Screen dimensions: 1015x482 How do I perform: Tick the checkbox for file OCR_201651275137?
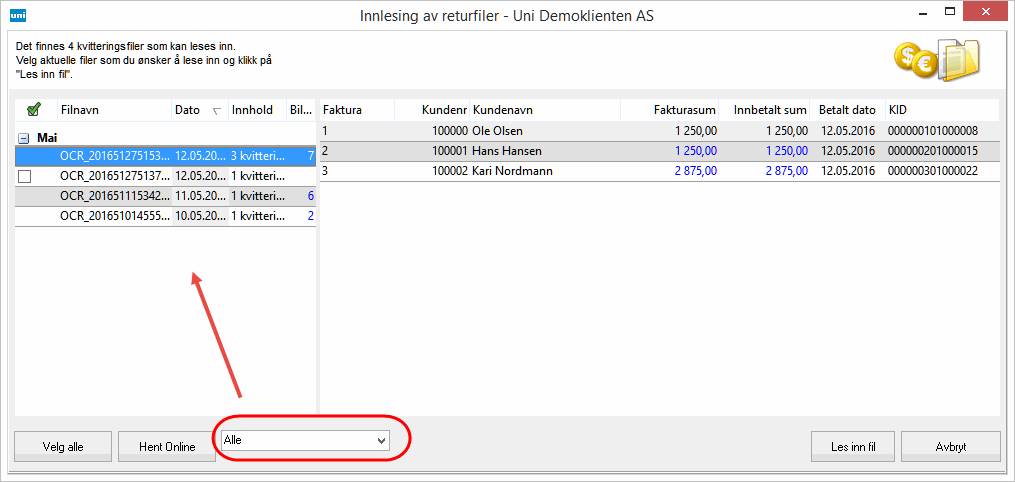[25, 176]
